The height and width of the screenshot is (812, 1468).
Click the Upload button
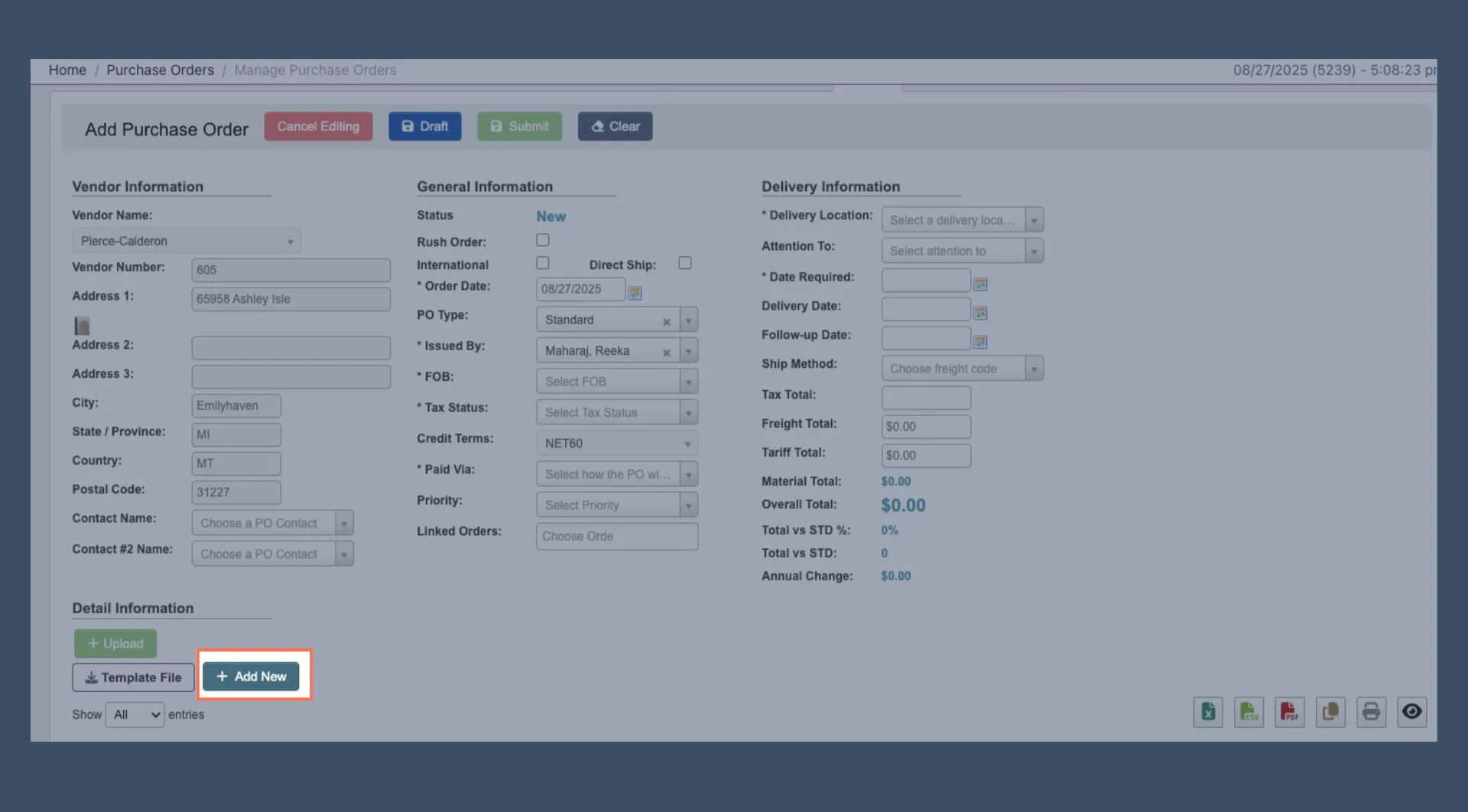pos(115,644)
